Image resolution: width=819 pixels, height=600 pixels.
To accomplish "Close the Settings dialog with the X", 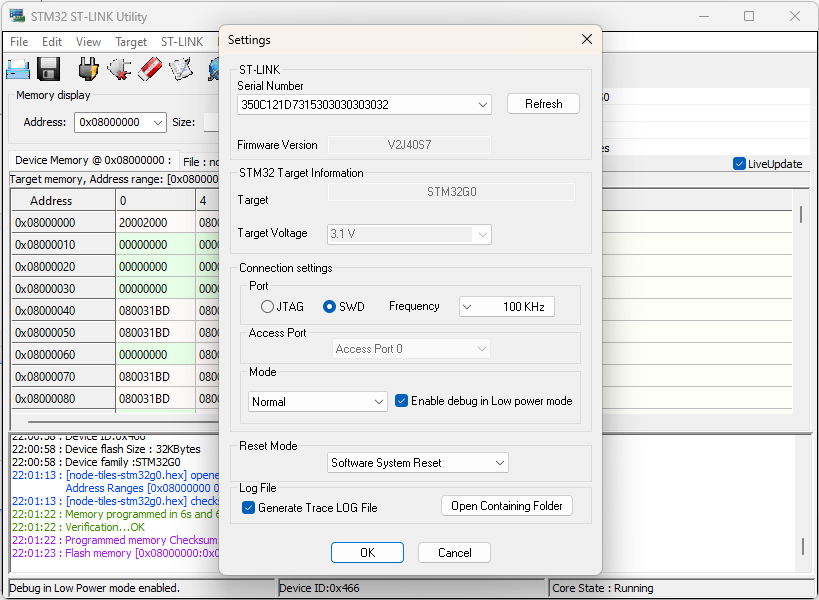I will click(587, 39).
